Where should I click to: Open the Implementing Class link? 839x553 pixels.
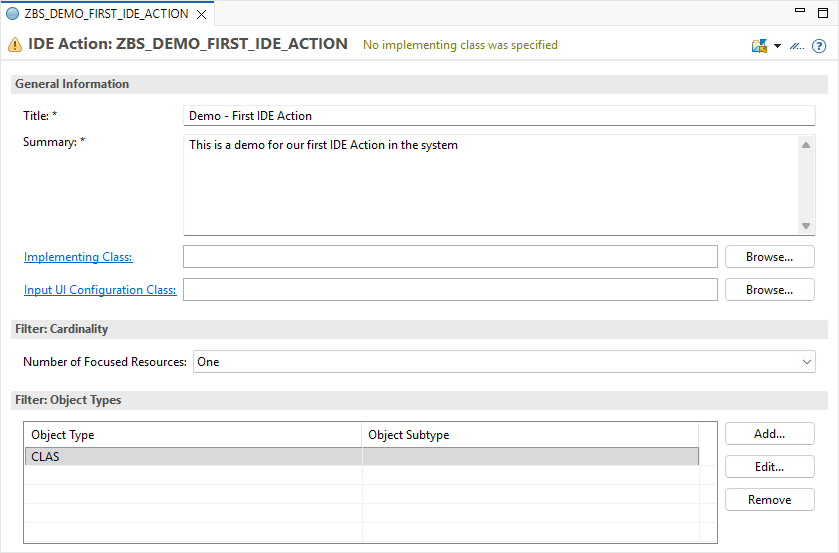(78, 257)
